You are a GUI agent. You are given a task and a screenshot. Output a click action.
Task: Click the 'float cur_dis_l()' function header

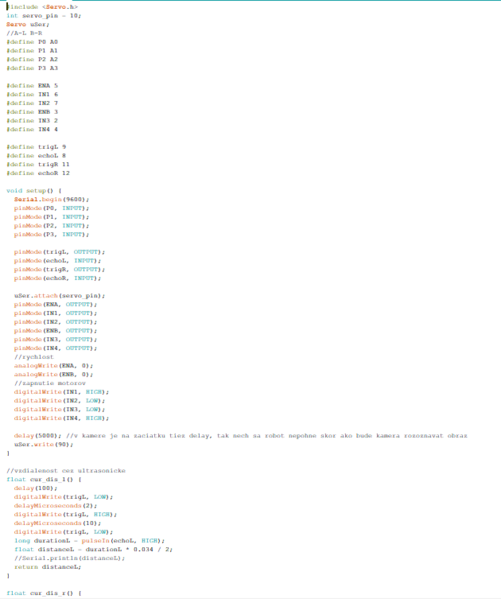click(44, 479)
